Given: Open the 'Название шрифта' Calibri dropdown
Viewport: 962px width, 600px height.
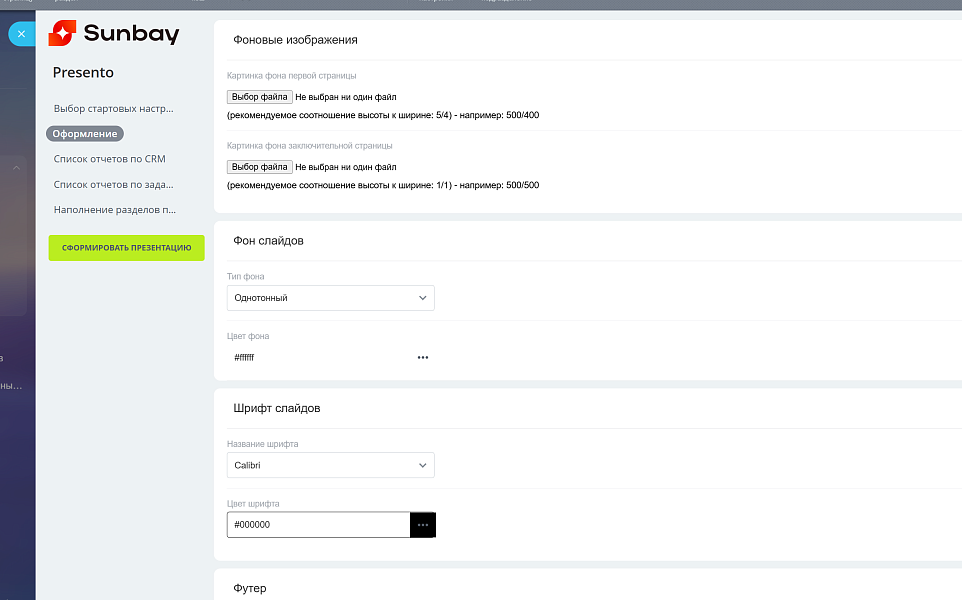Looking at the screenshot, I should 330,465.
